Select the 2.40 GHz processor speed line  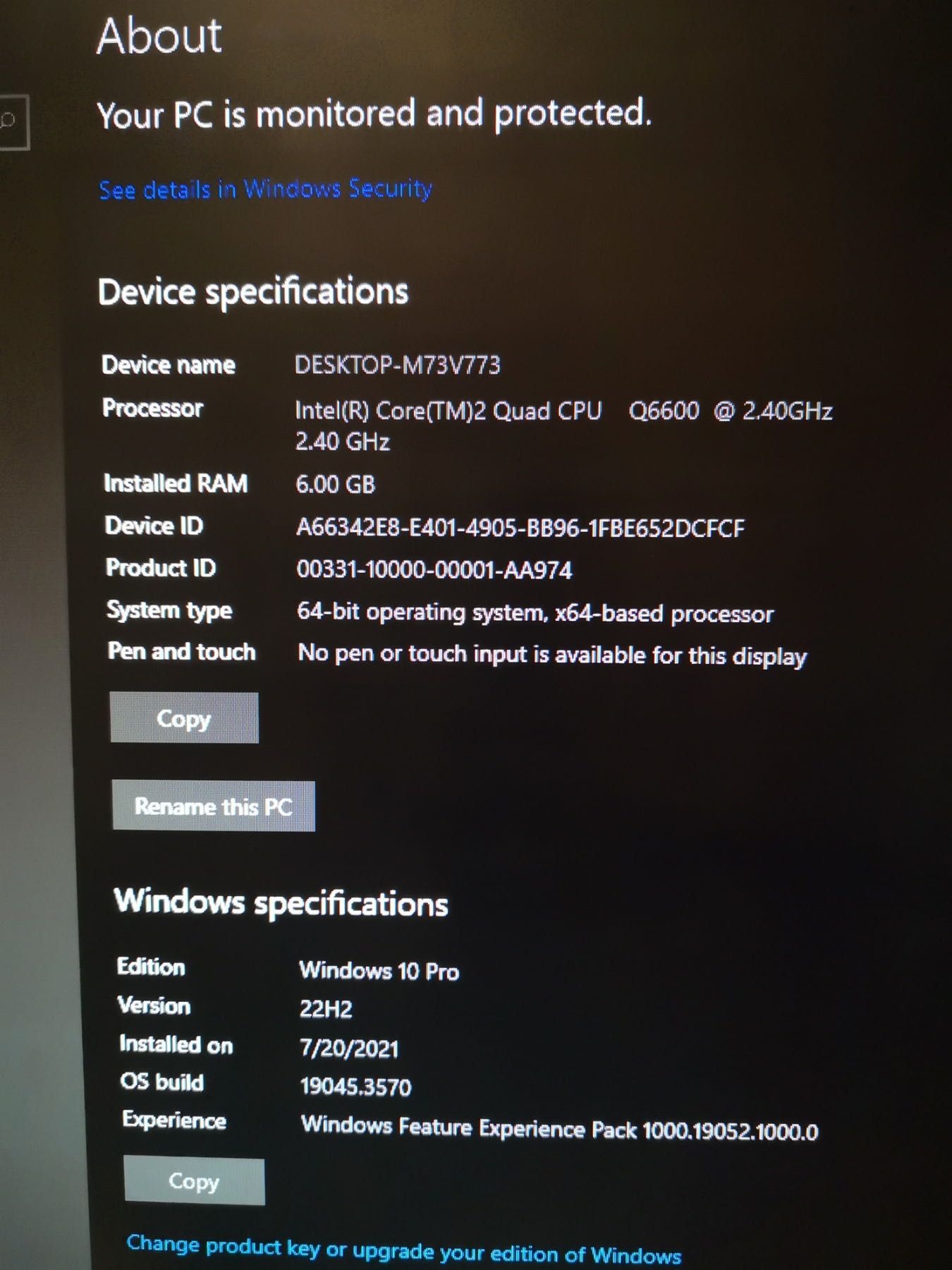343,442
